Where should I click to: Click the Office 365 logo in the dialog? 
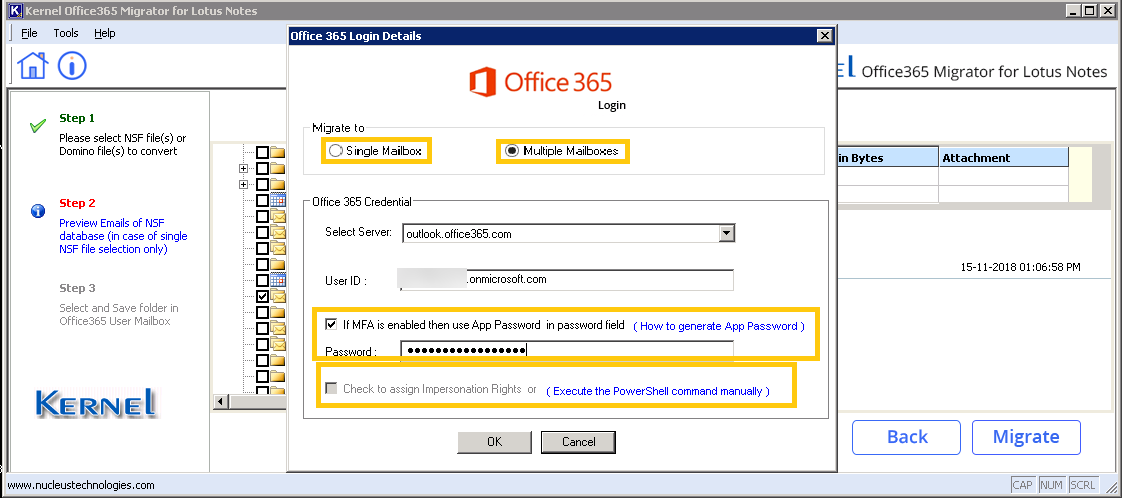pyautogui.click(x=541, y=81)
